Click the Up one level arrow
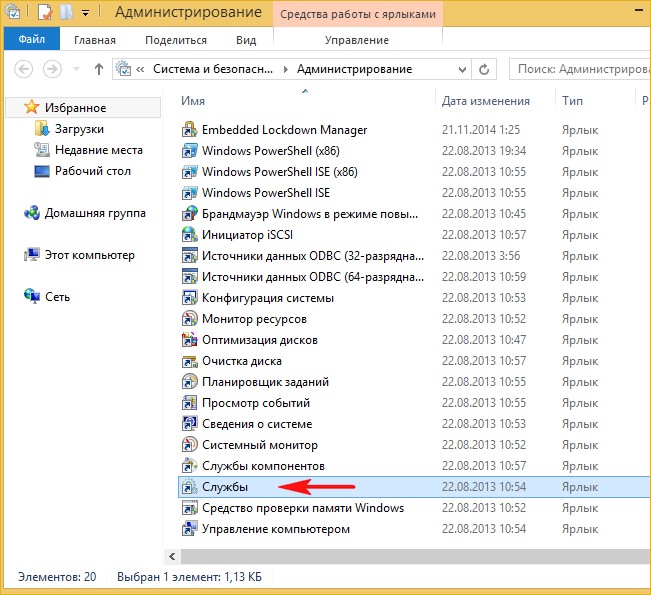Image resolution: width=651 pixels, height=595 pixels. point(99,70)
